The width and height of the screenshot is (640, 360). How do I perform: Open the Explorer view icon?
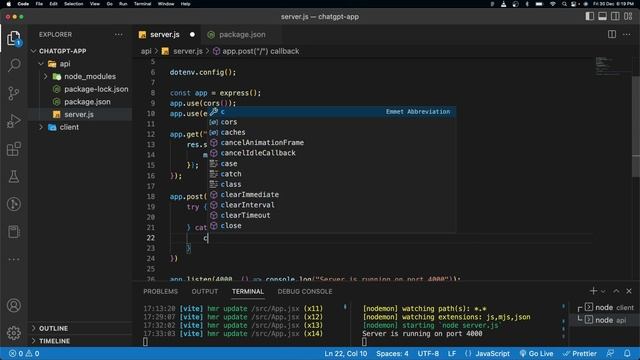[x=14, y=38]
